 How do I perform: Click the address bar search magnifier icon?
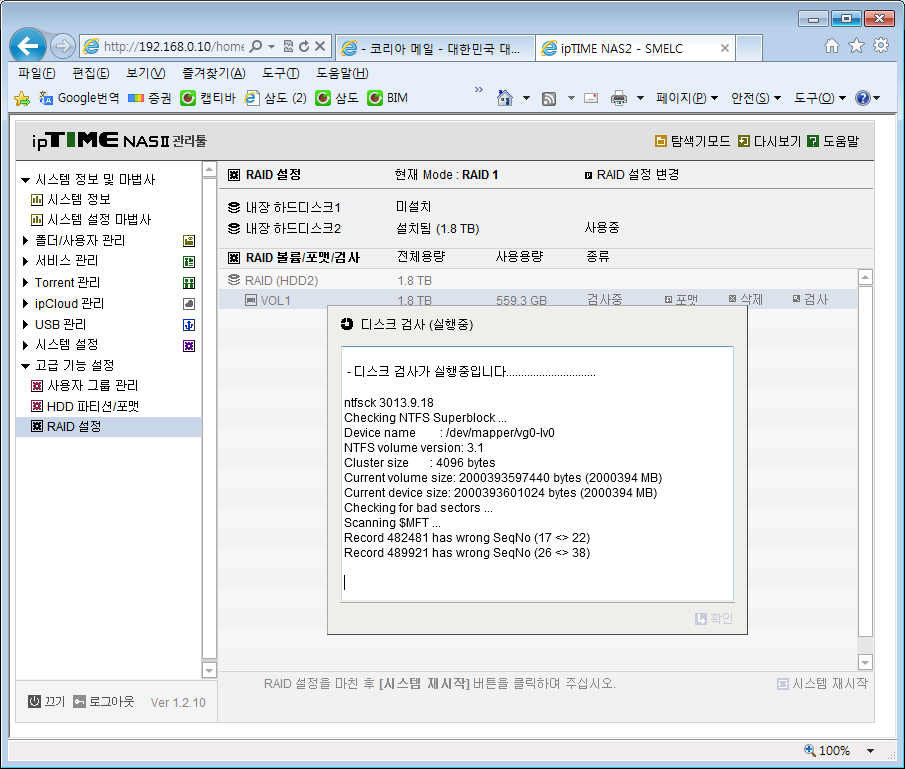tap(256, 46)
